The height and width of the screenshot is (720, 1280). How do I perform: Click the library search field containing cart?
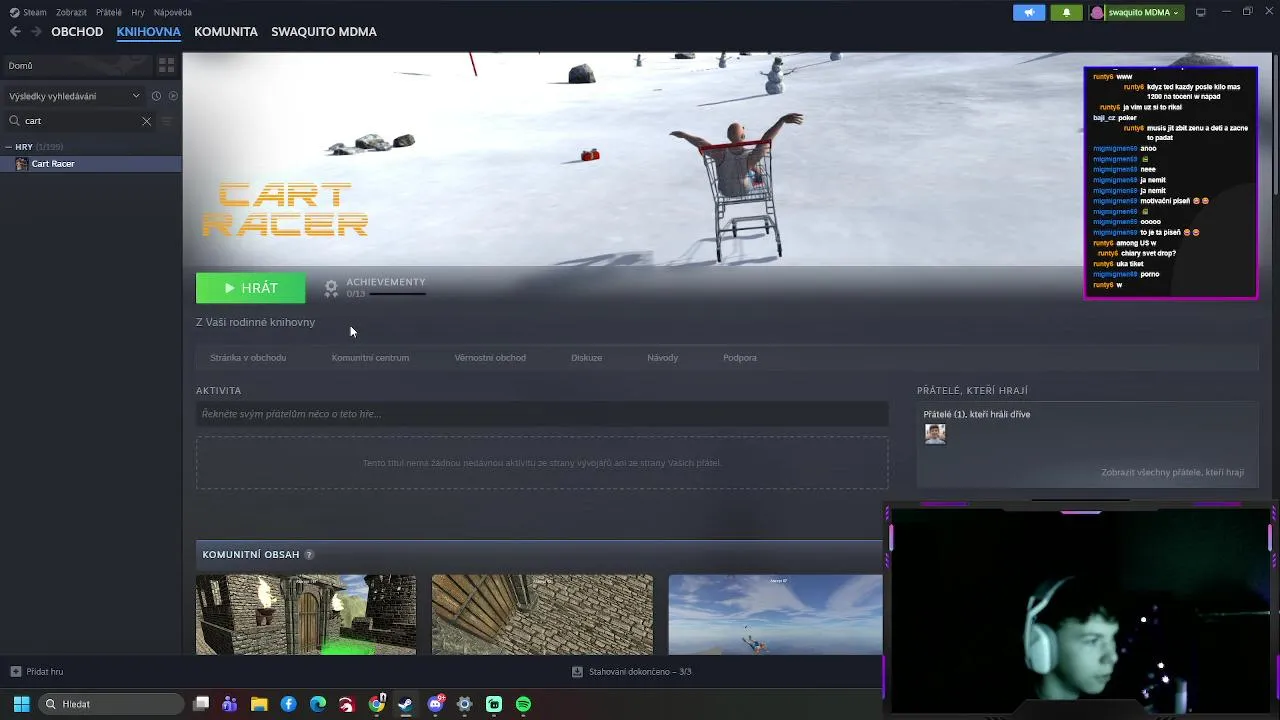coord(80,121)
